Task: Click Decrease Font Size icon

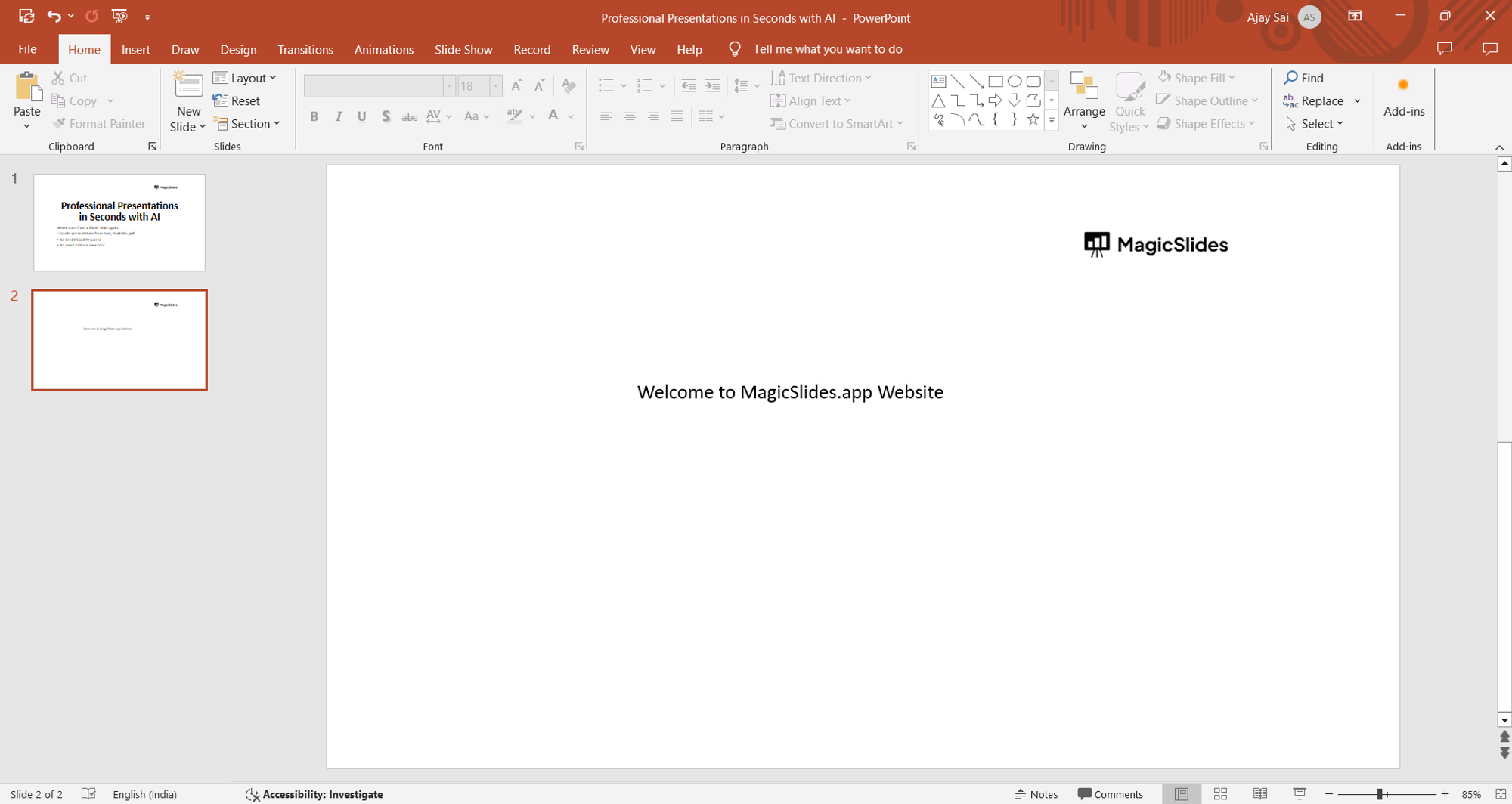Action: 540,85
